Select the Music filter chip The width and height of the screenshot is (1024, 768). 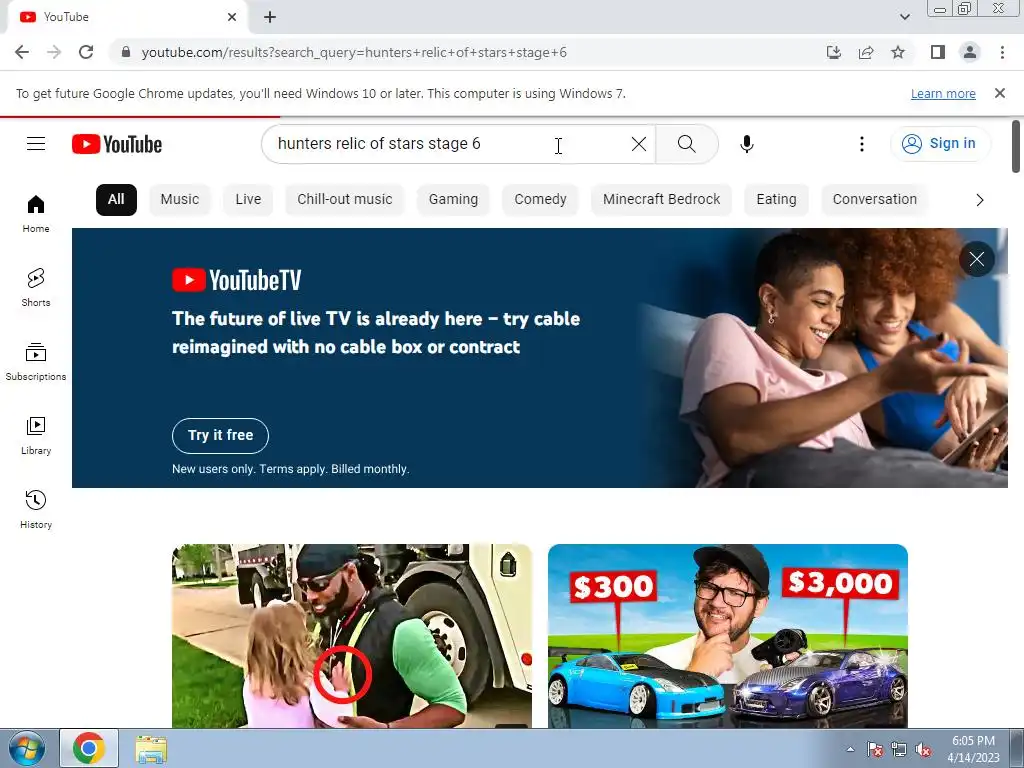(x=180, y=200)
